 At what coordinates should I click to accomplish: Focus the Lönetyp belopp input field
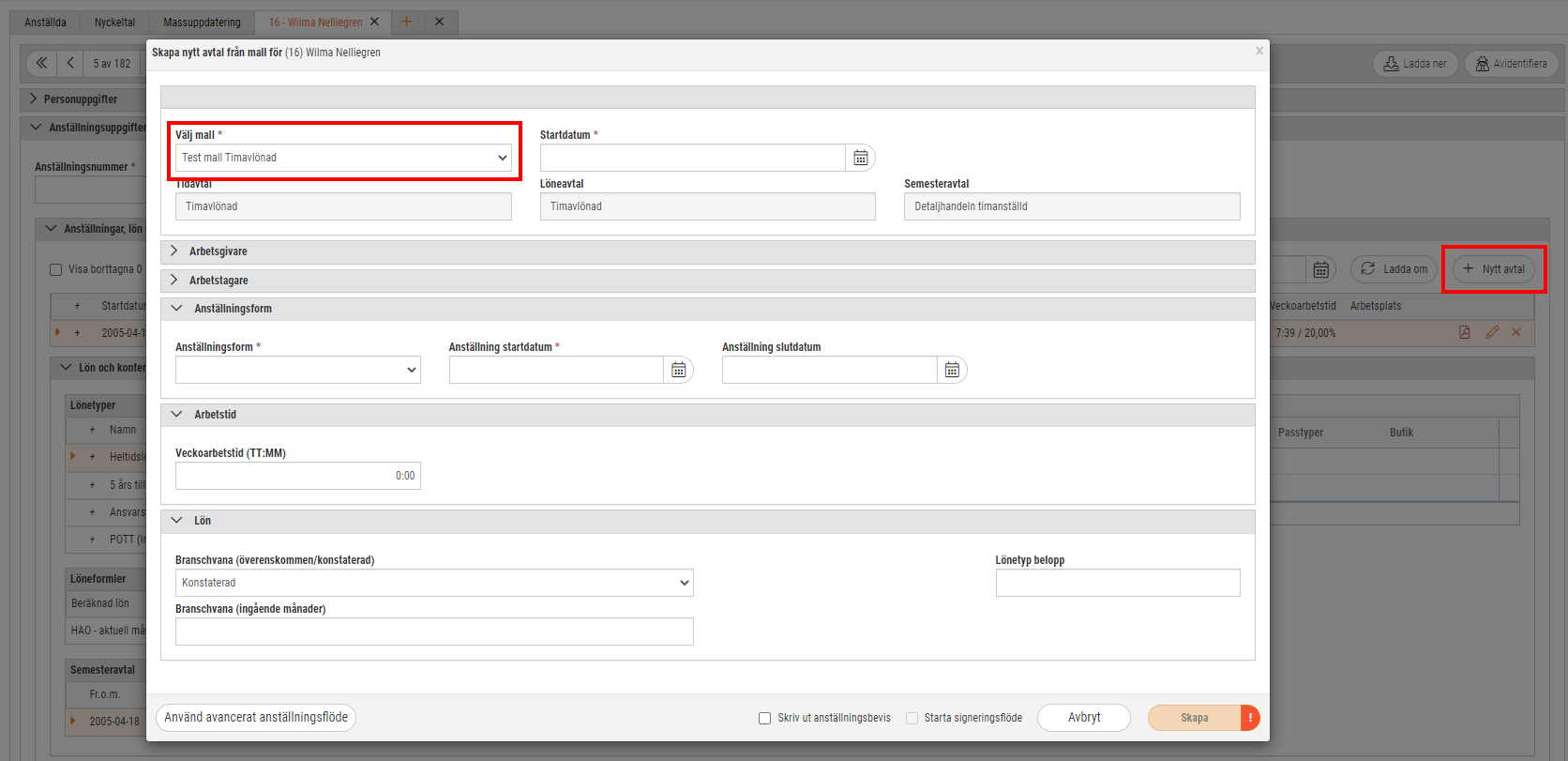1118,583
